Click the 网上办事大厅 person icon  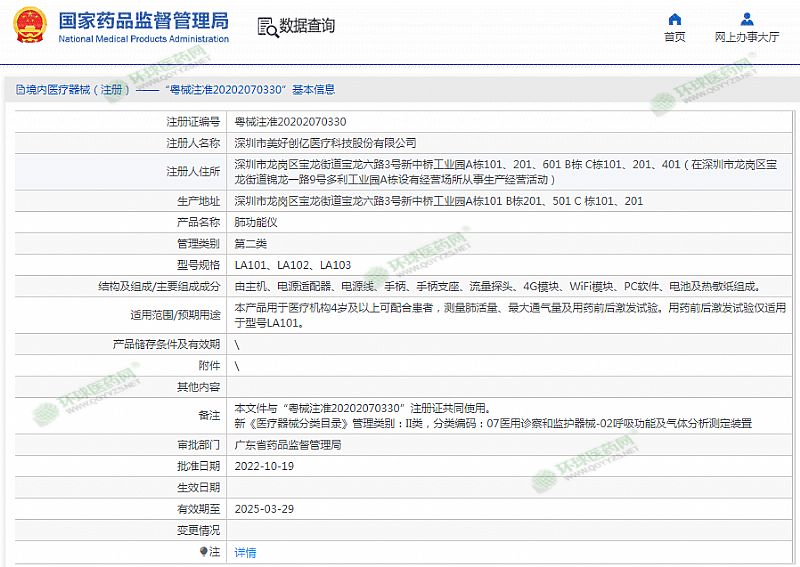pos(746,19)
